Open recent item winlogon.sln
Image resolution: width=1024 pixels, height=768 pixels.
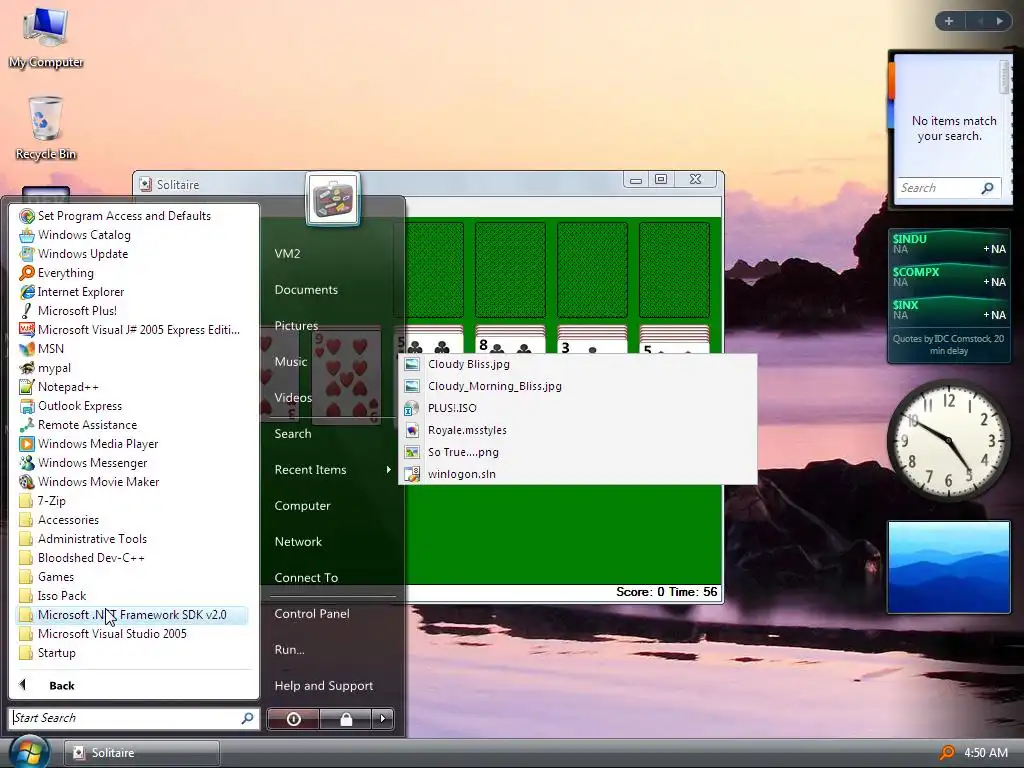(578, 474)
